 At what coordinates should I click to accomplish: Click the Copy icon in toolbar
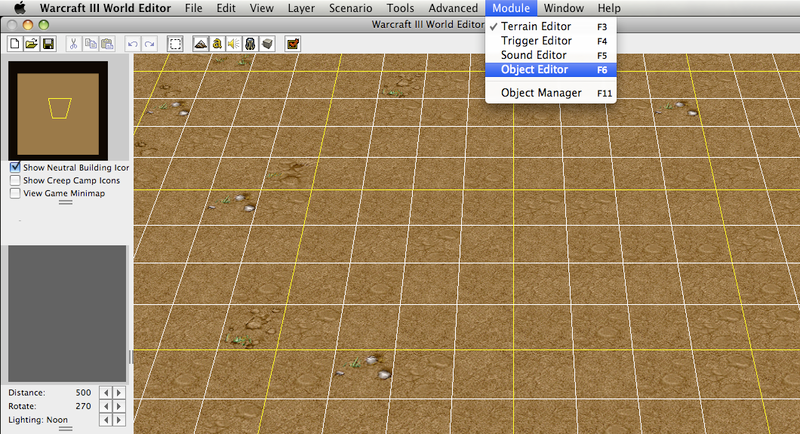point(90,44)
